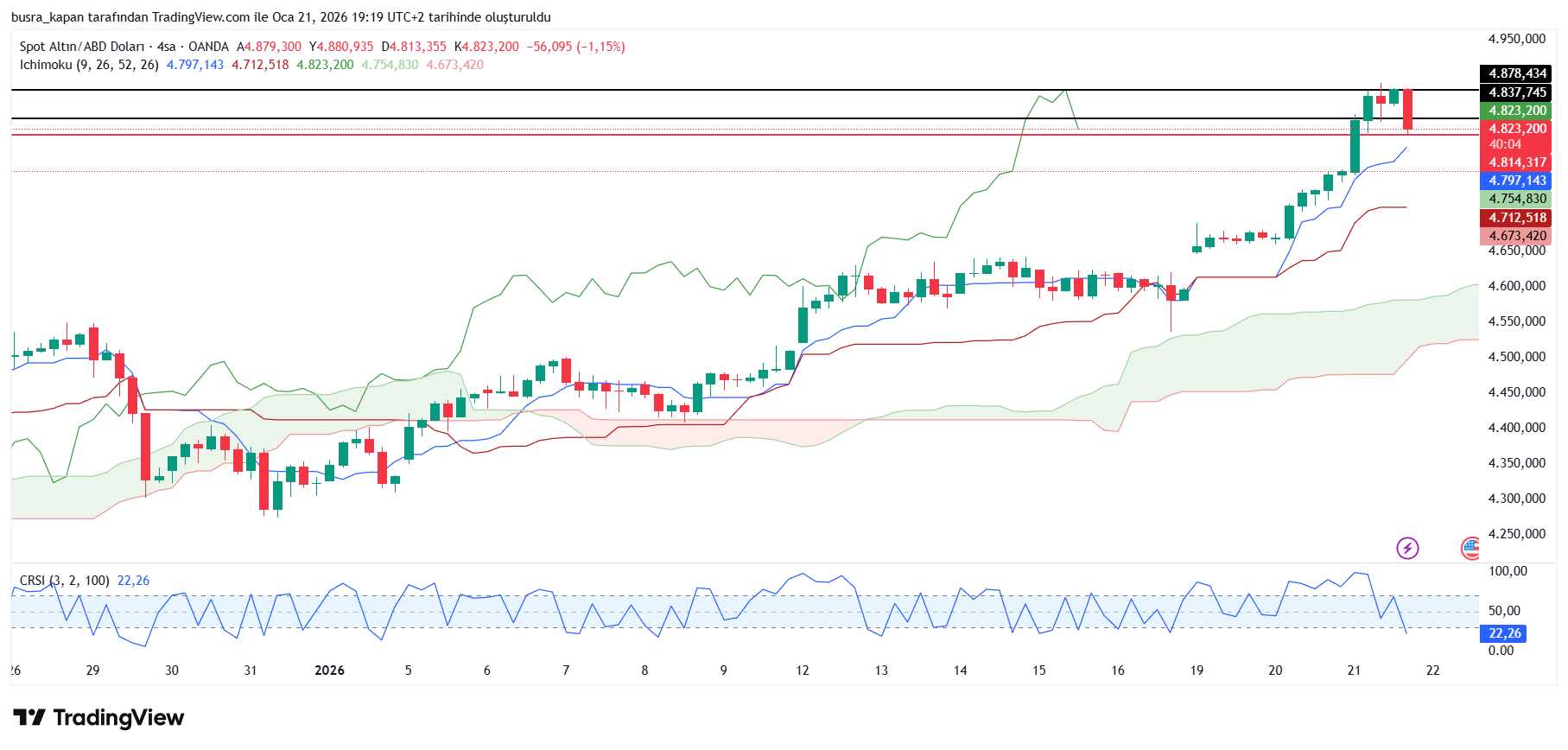Click the light green 4.754,830 axis label
This screenshot has height=750, width=1568.
1517,199
